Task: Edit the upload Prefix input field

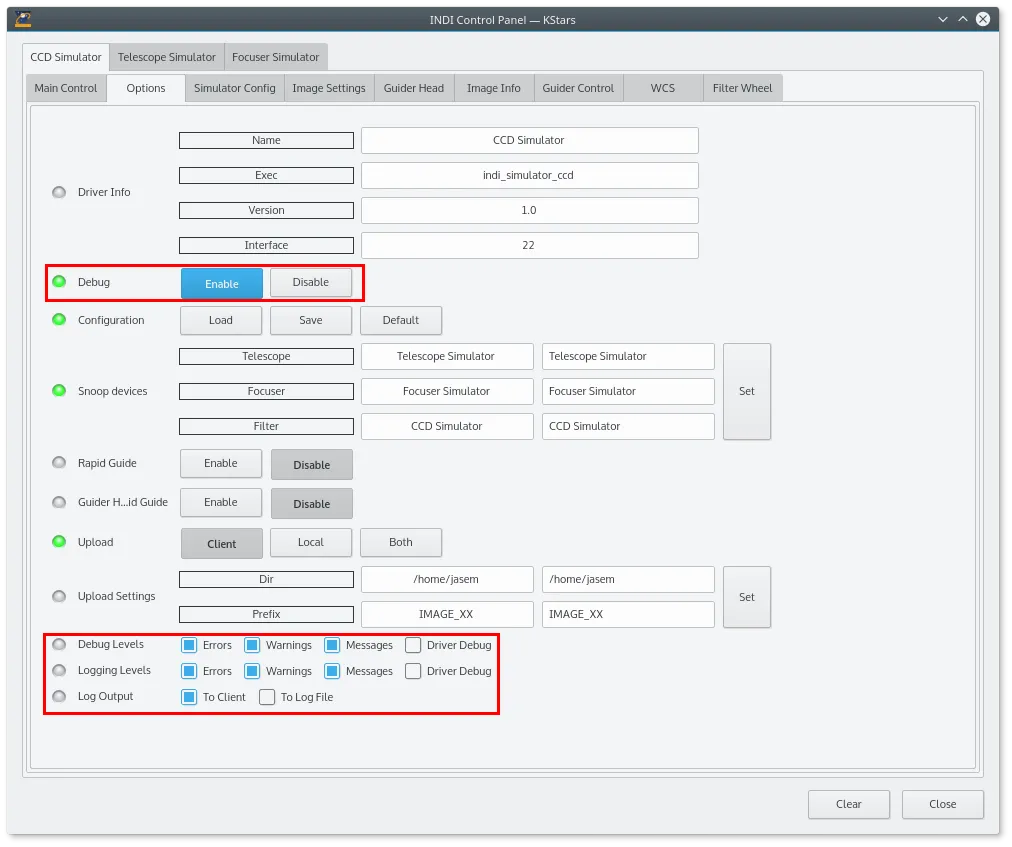Action: click(x=628, y=614)
